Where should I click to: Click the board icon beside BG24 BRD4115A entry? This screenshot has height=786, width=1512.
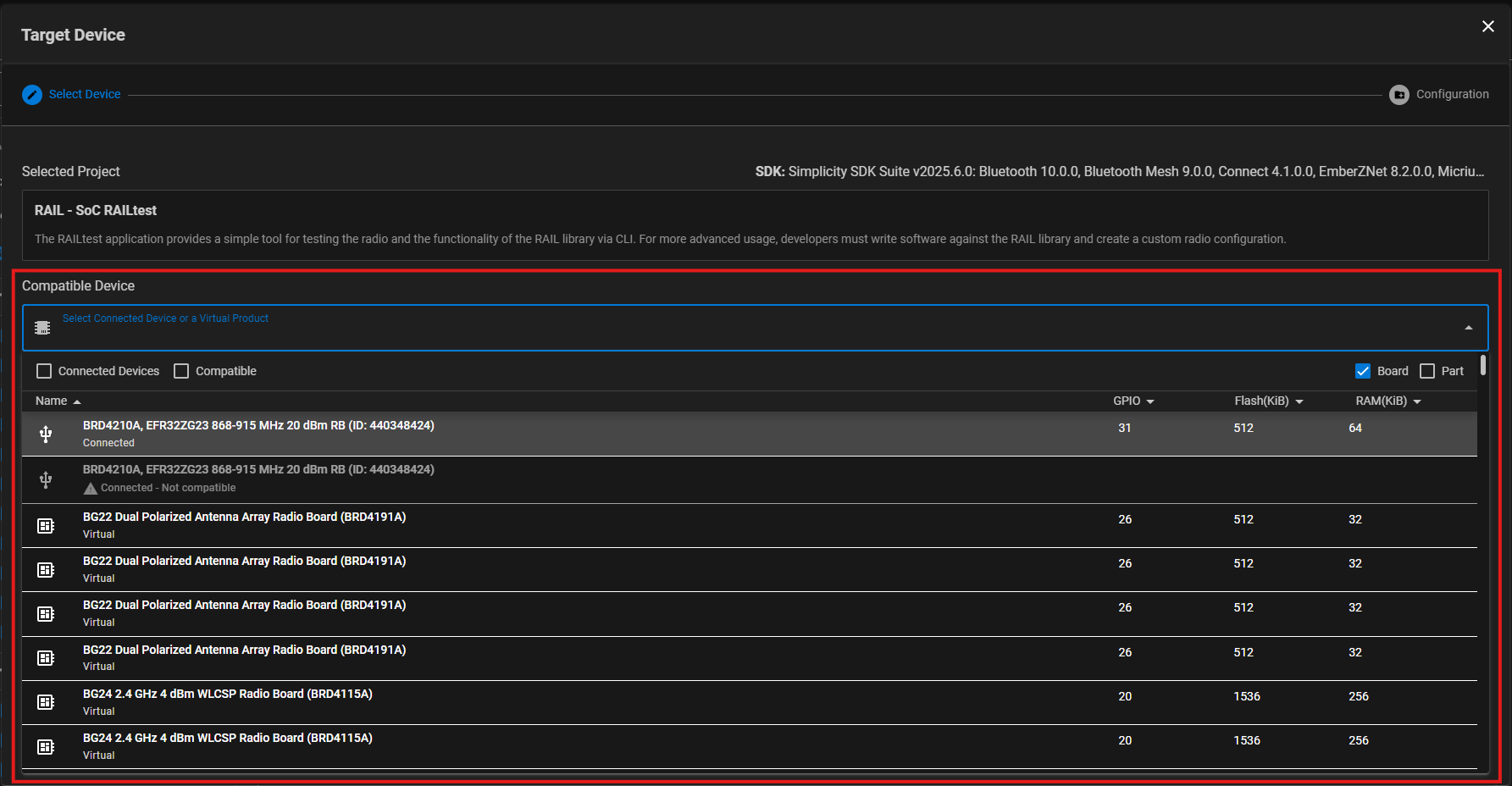pos(45,701)
